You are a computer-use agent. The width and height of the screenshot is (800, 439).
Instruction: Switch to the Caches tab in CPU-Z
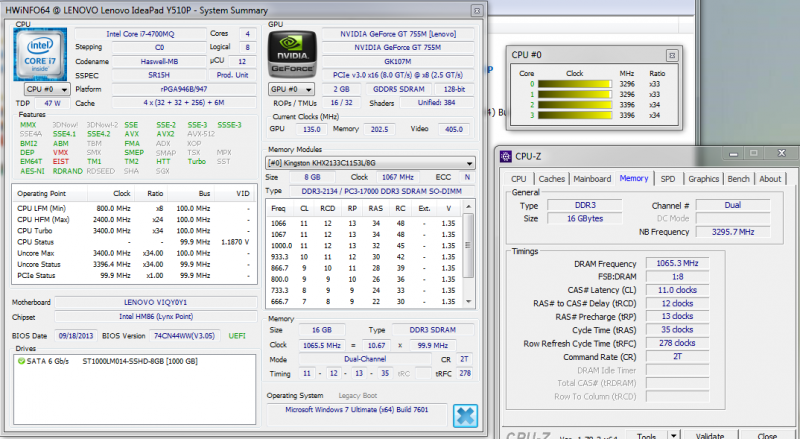(x=552, y=179)
